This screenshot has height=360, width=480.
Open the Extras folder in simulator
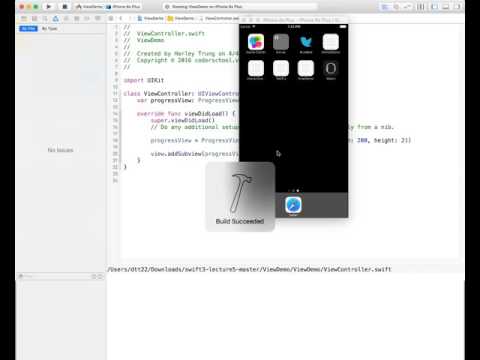[281, 42]
